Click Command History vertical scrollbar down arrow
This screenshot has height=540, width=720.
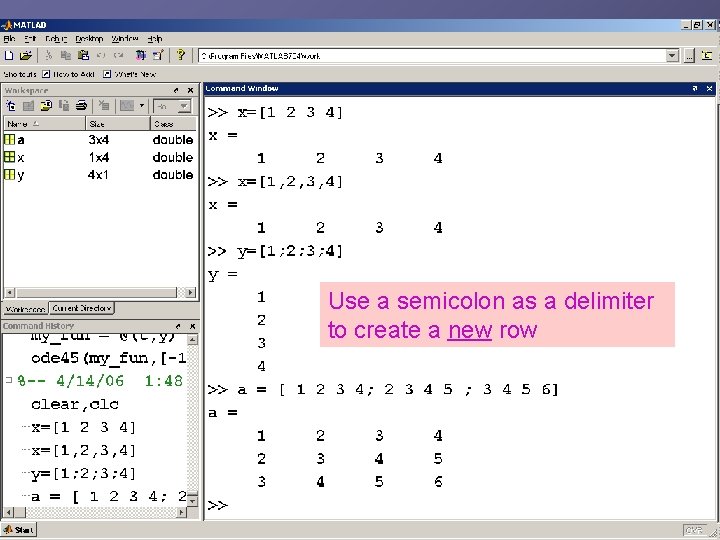(x=193, y=501)
